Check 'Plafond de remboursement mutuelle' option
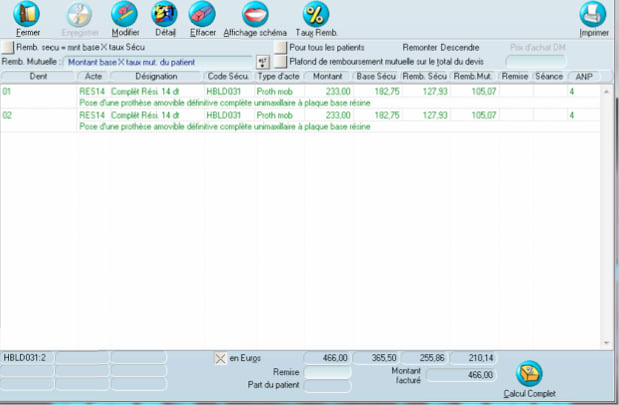This screenshot has height=405, width=619. pyautogui.click(x=281, y=61)
